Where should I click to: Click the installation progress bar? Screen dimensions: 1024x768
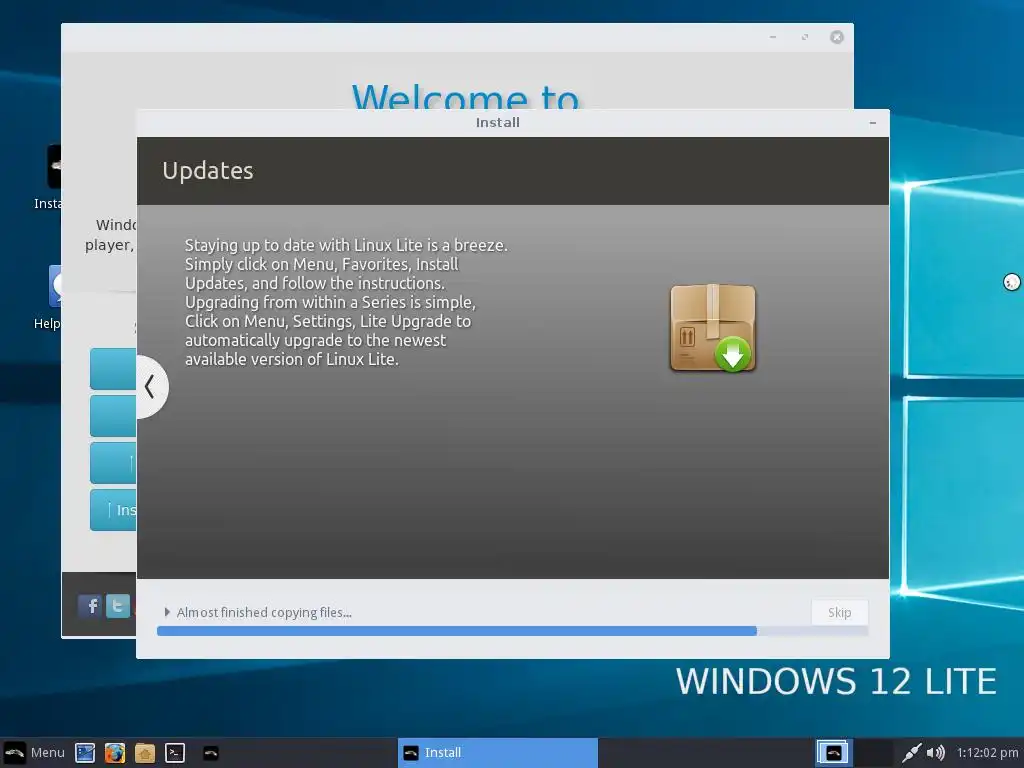[x=513, y=631]
